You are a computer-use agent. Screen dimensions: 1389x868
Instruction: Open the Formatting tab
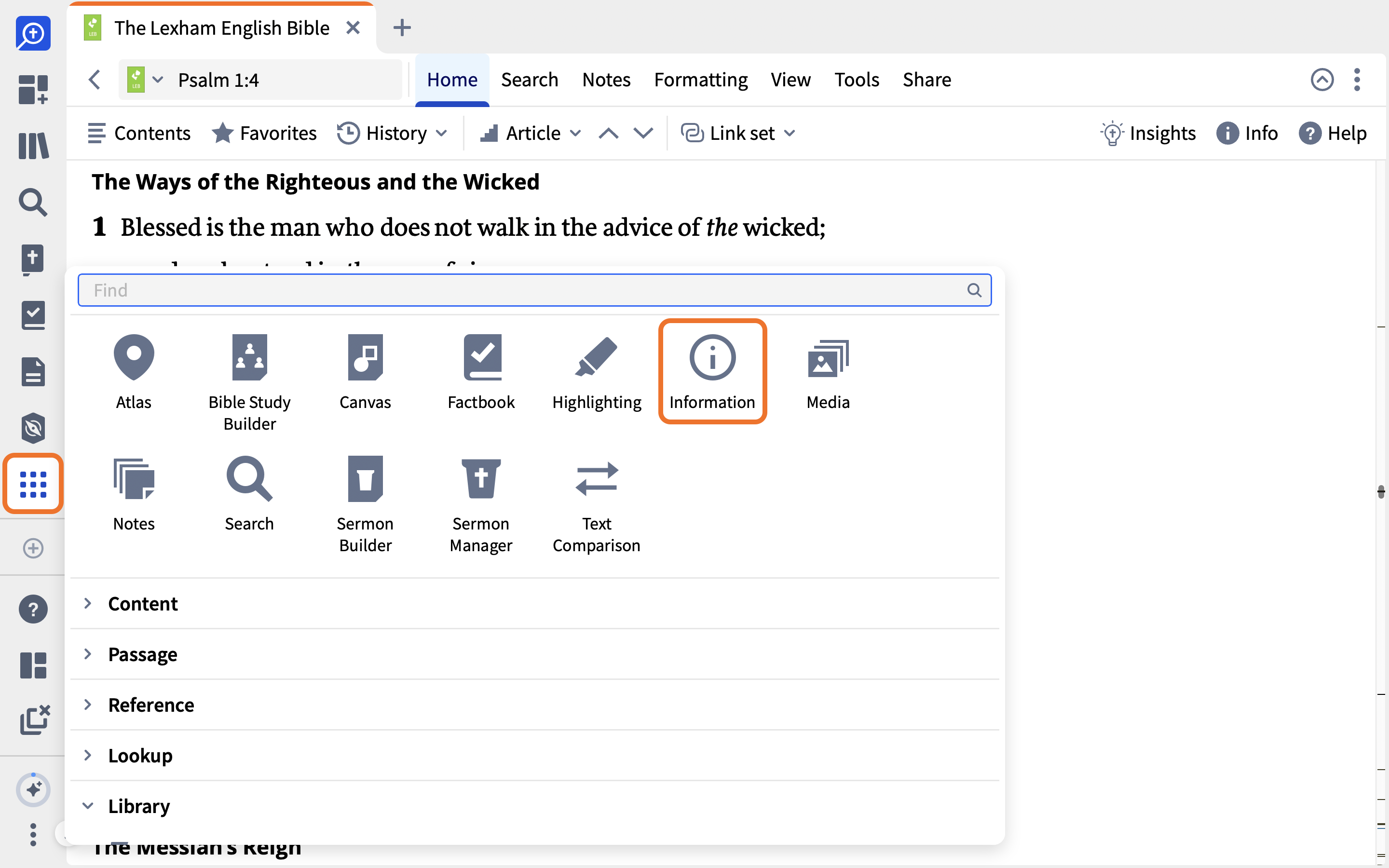pos(701,80)
